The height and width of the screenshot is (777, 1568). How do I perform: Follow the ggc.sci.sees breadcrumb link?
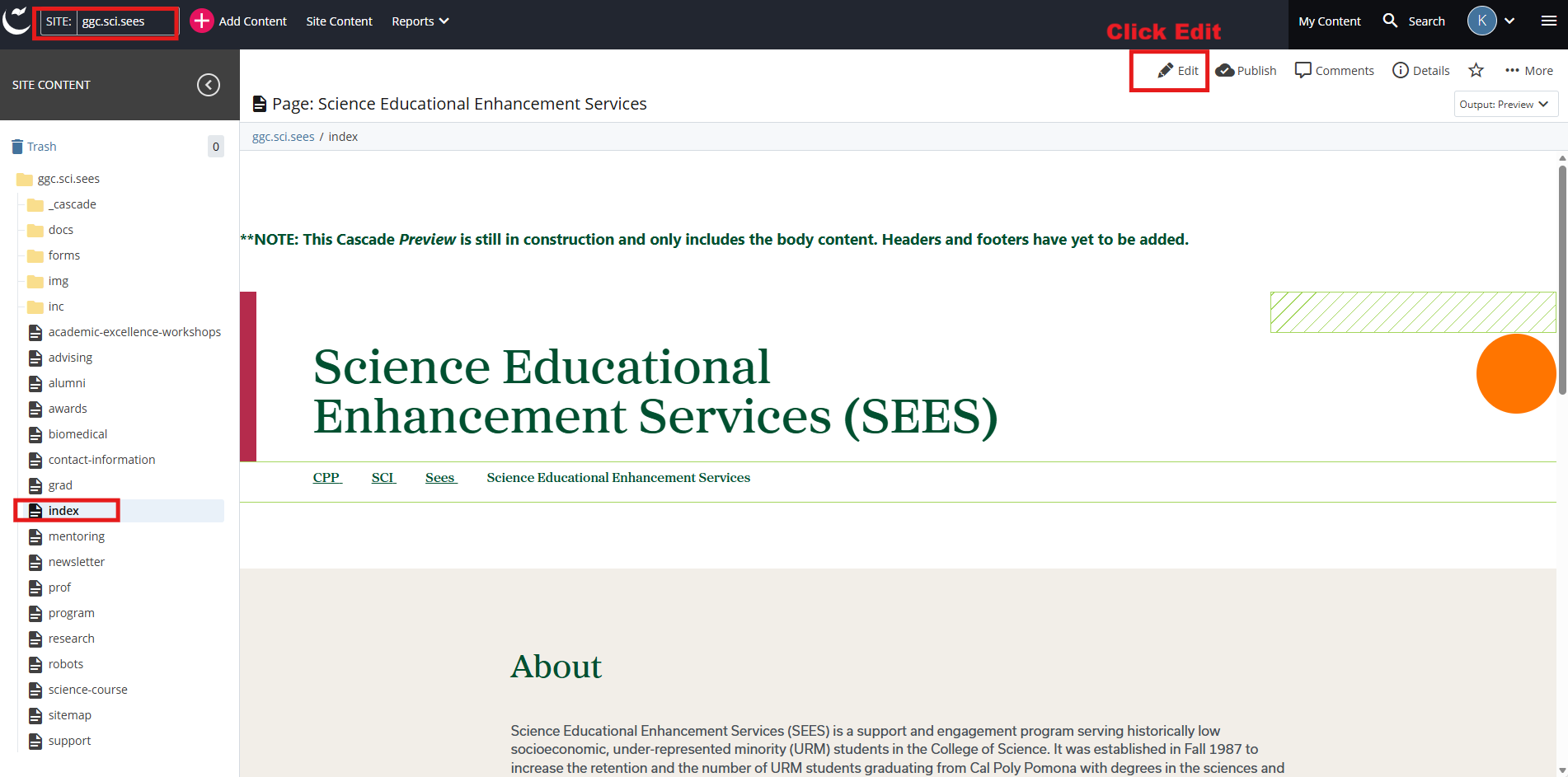(283, 137)
